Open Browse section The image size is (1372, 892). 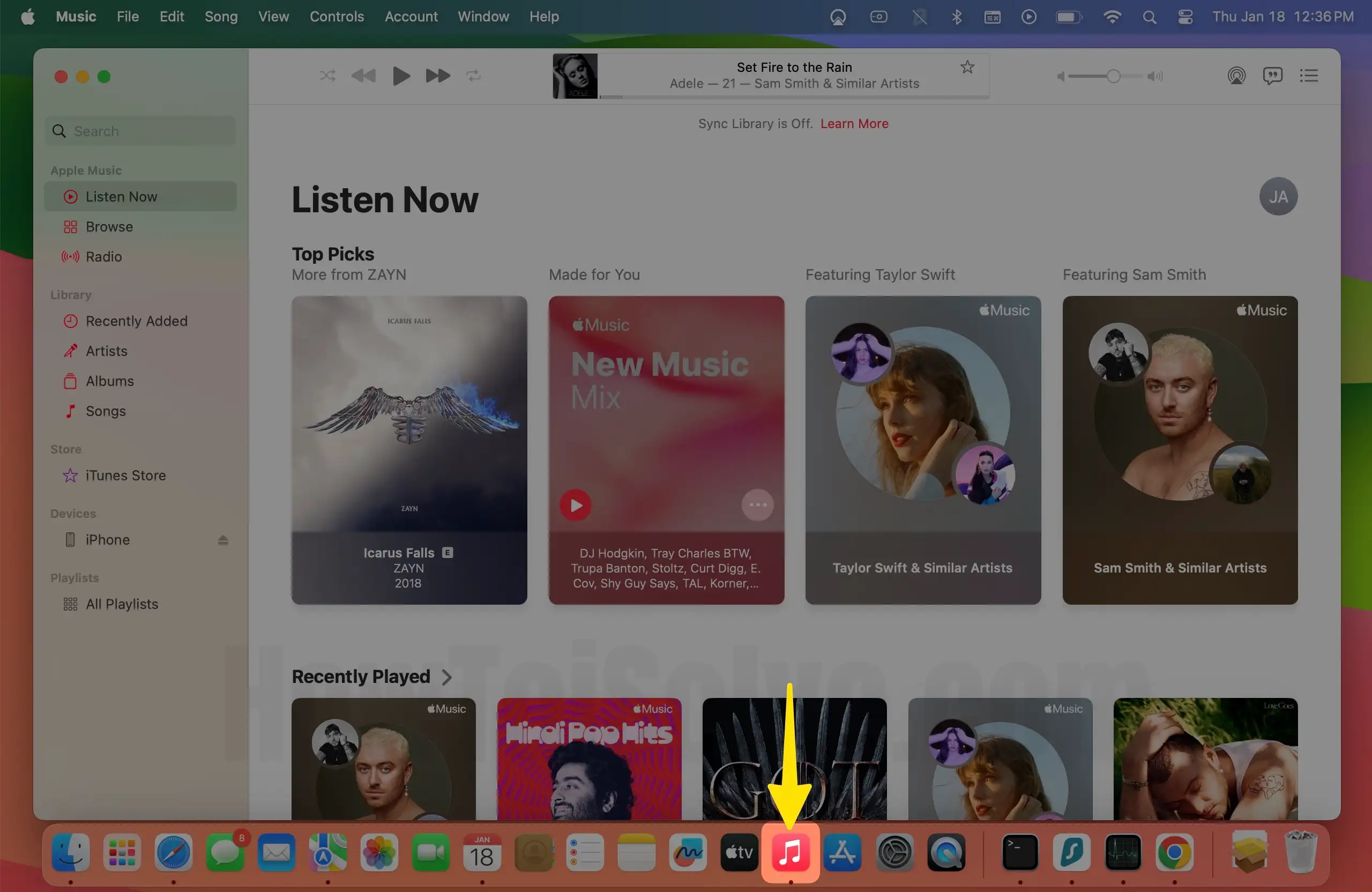pyautogui.click(x=140, y=227)
